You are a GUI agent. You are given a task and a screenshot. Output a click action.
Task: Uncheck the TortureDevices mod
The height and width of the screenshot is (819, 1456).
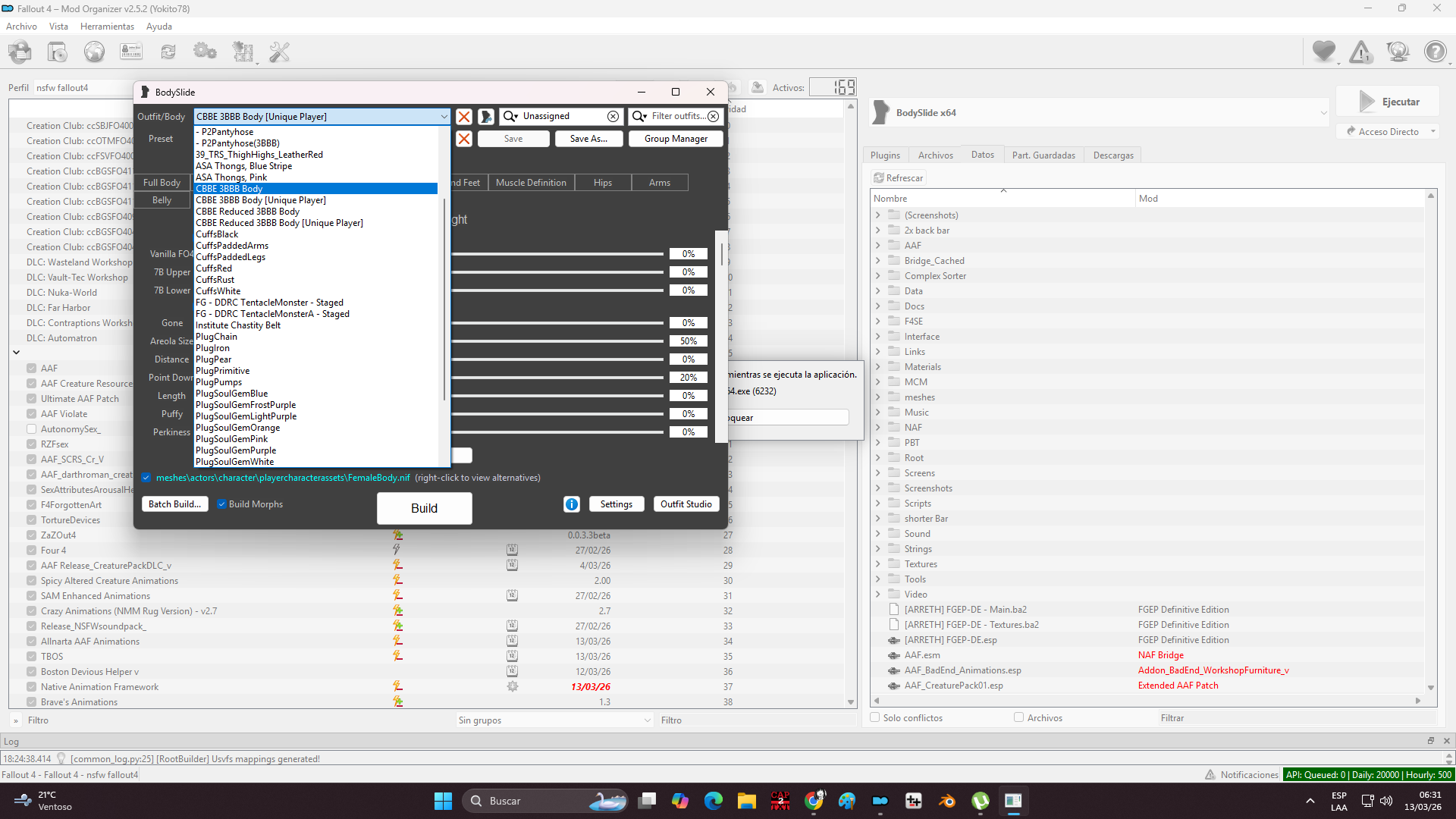pyautogui.click(x=32, y=520)
